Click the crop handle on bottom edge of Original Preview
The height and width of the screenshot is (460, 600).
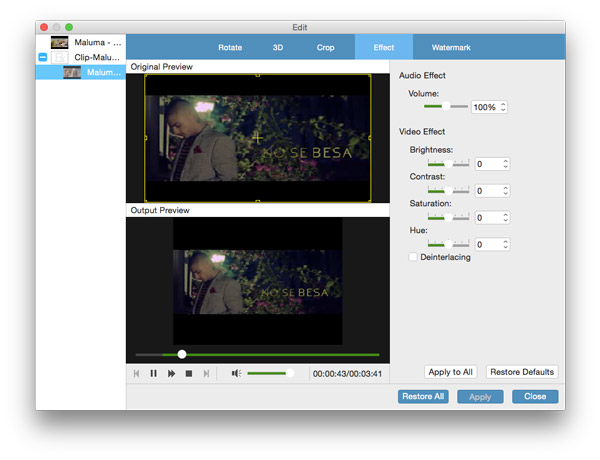(258, 201)
